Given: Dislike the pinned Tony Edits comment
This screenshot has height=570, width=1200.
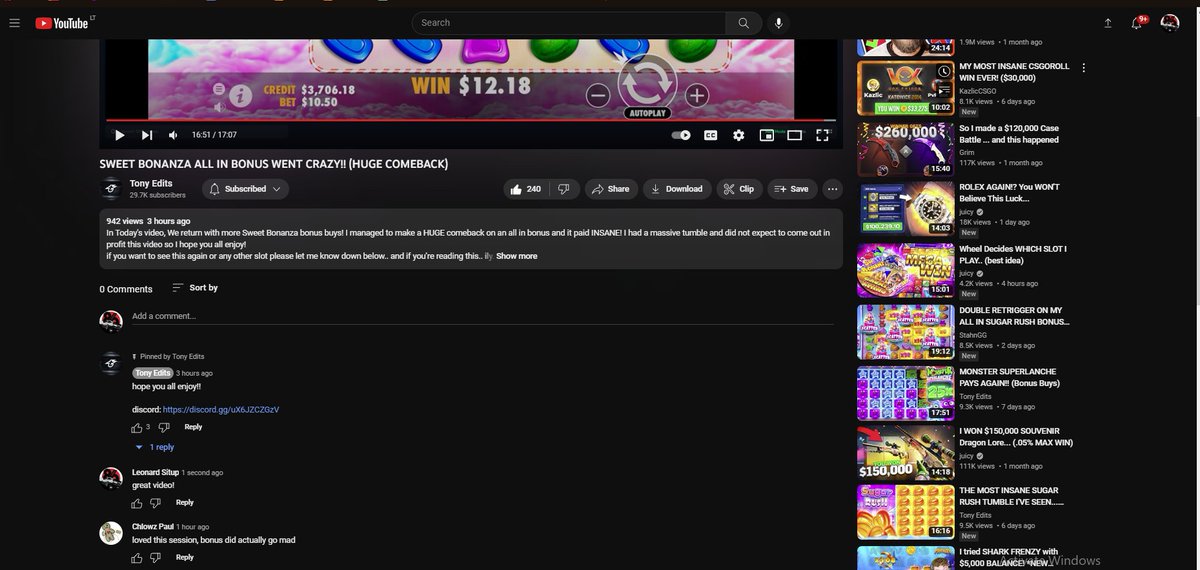Looking at the screenshot, I should click(x=164, y=427).
